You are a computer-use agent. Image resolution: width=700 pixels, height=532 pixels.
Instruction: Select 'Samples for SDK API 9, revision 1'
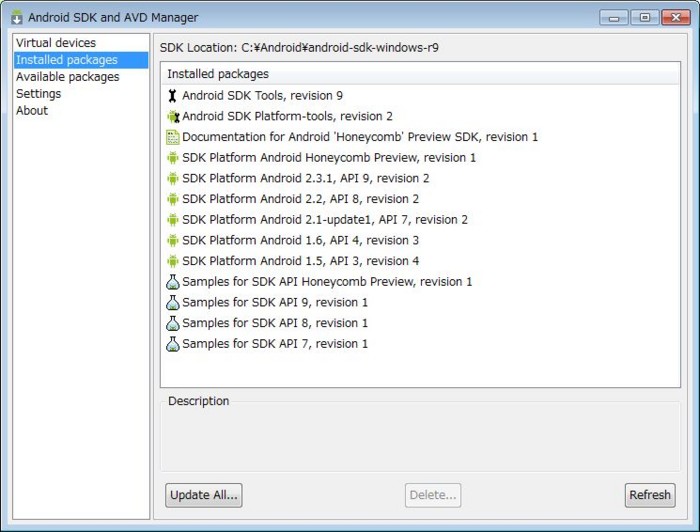click(275, 303)
